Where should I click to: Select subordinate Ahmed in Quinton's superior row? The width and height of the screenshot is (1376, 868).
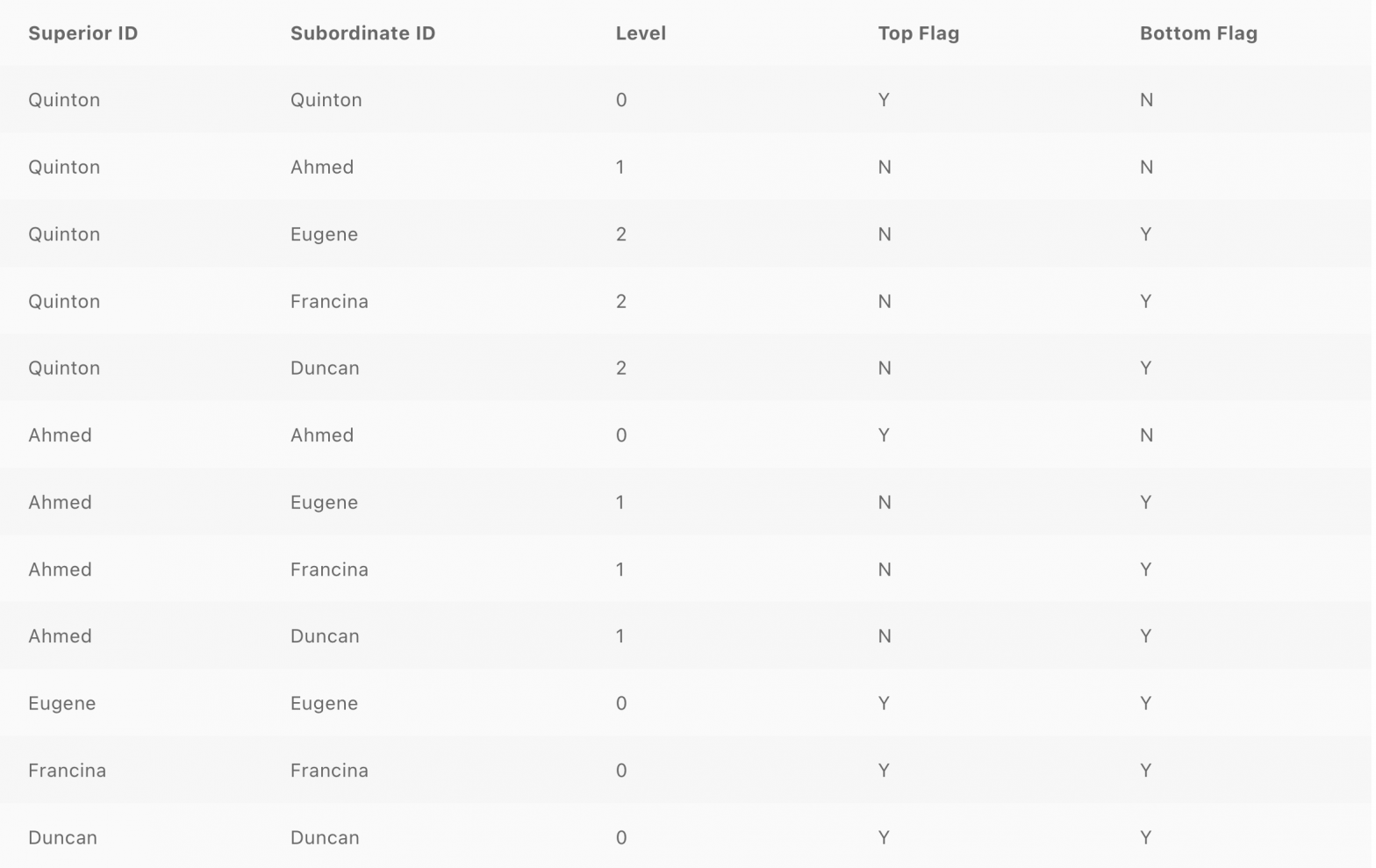(x=322, y=167)
